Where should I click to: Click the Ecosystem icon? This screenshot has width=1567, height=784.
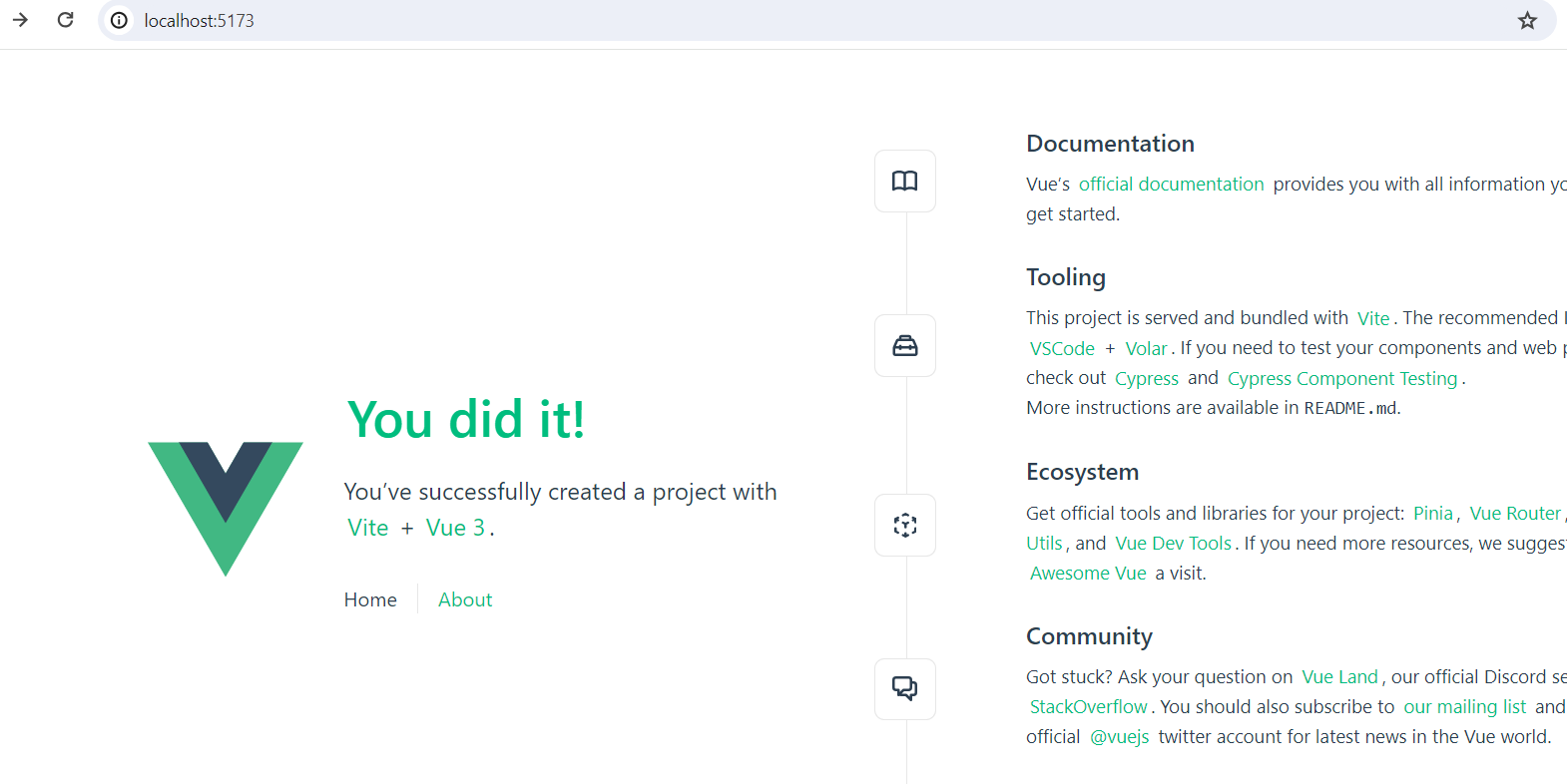905,525
